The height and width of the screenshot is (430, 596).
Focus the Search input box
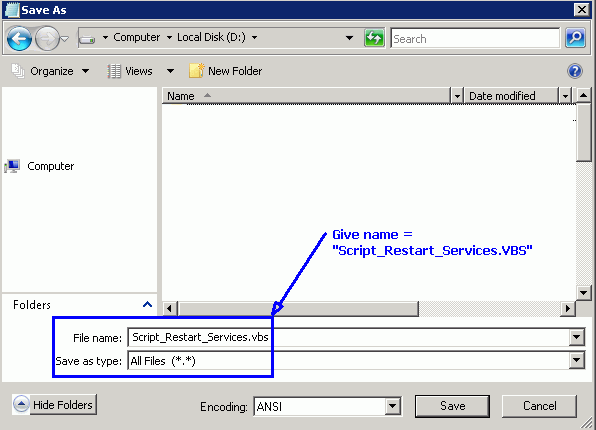pos(475,38)
